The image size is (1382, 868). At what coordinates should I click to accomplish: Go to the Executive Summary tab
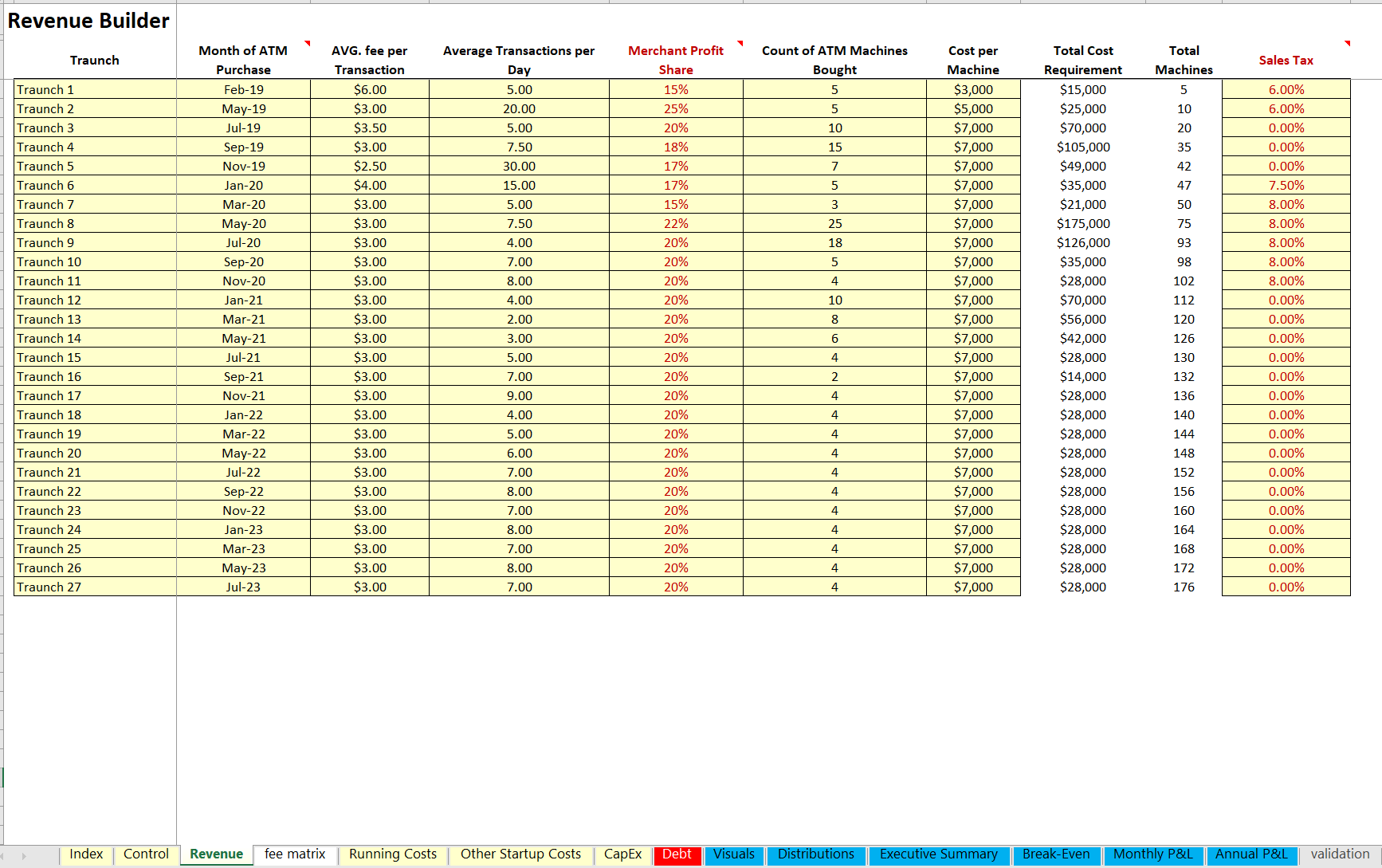938,854
